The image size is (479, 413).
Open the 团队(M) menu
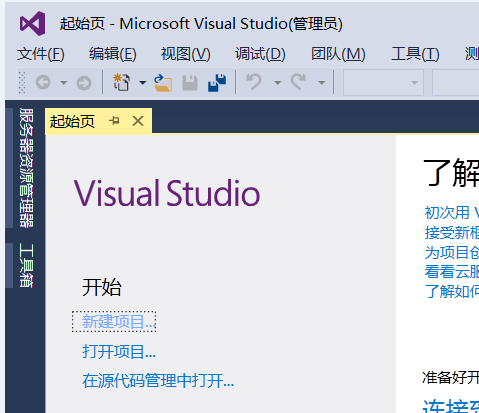coord(338,54)
